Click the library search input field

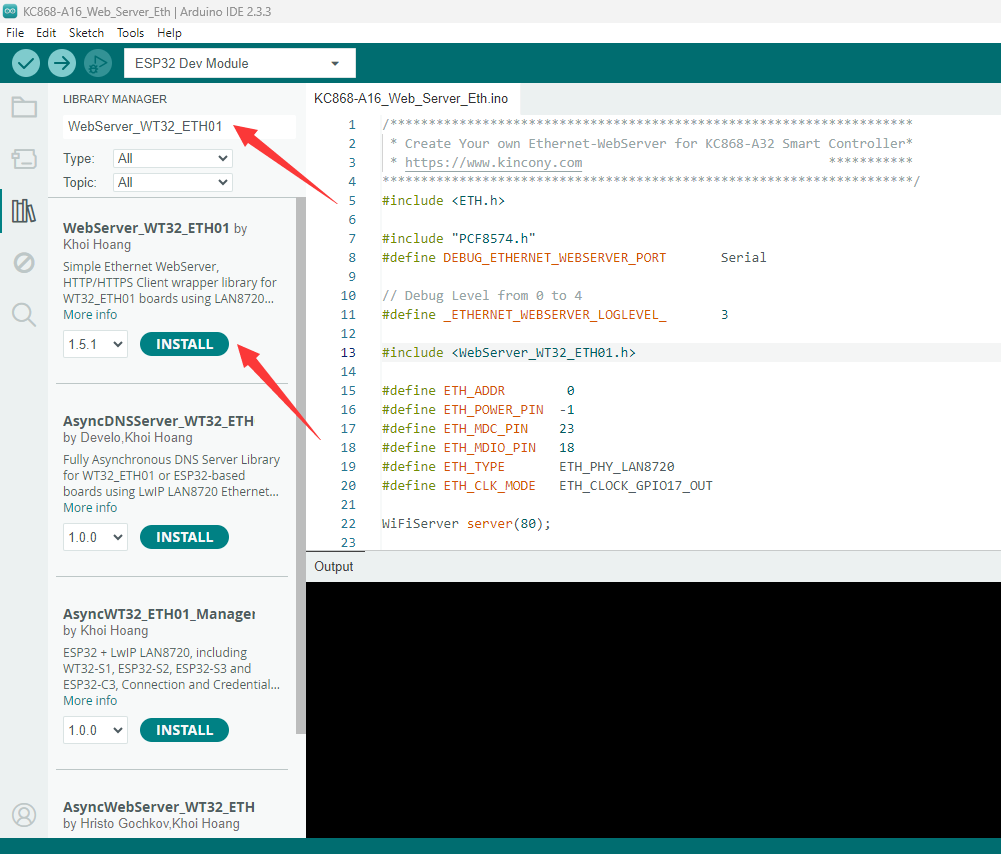(178, 127)
